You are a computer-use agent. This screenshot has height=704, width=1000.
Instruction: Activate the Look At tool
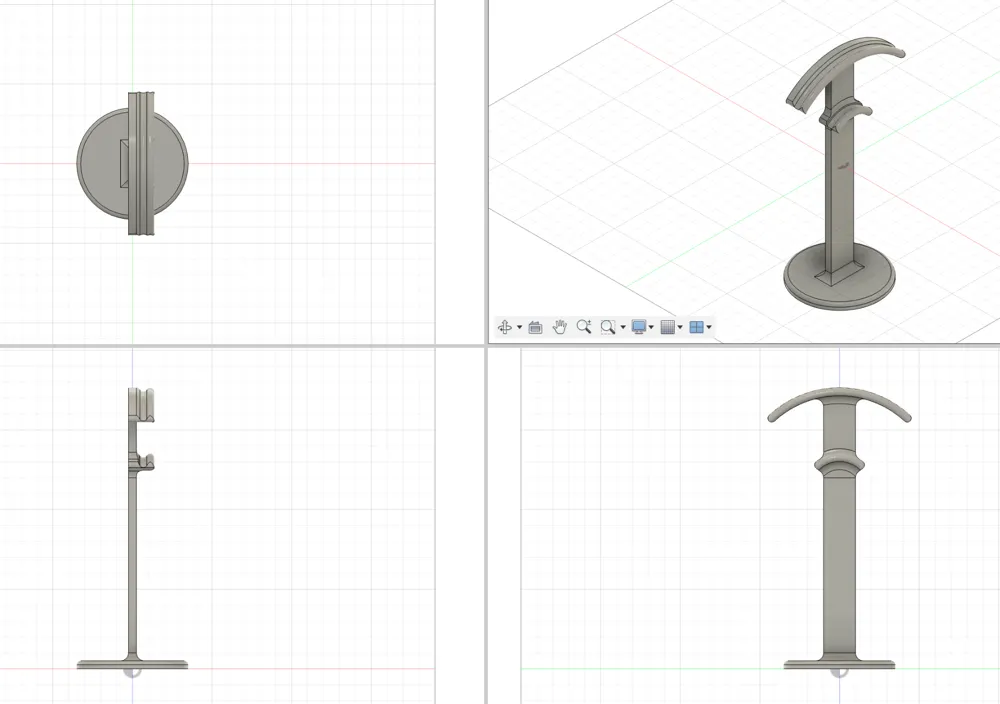(x=535, y=327)
